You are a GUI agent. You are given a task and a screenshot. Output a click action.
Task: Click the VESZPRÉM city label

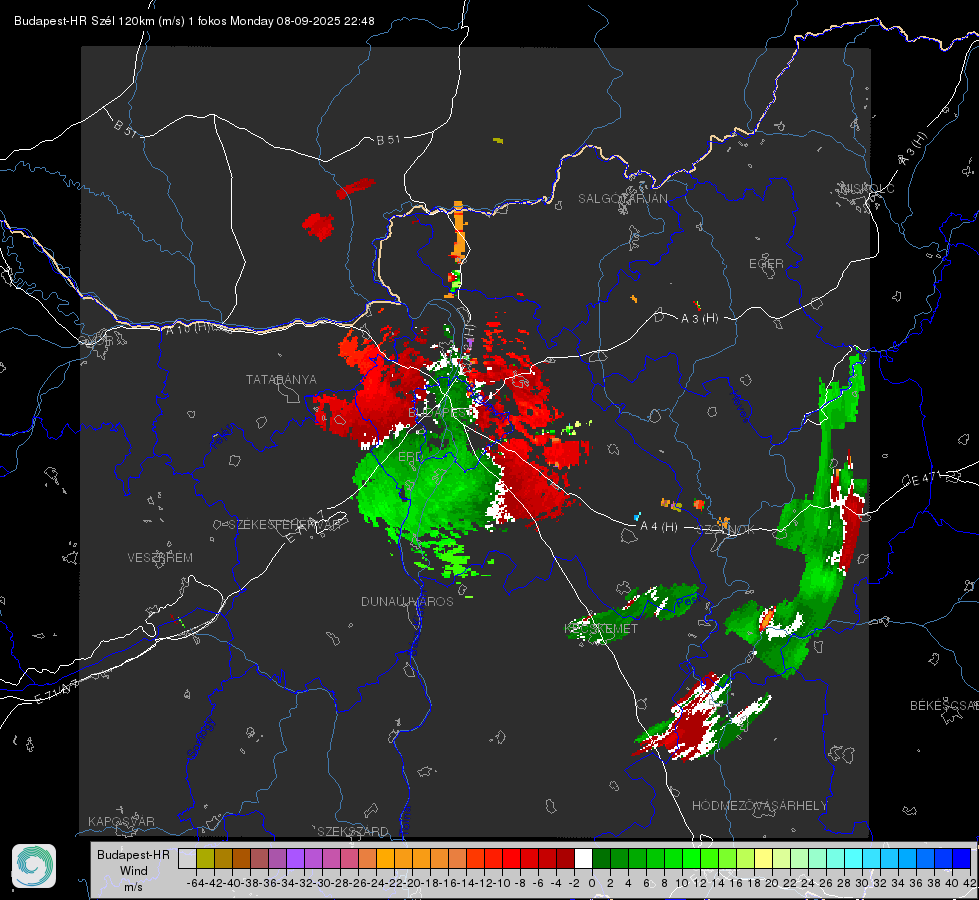pyautogui.click(x=160, y=558)
